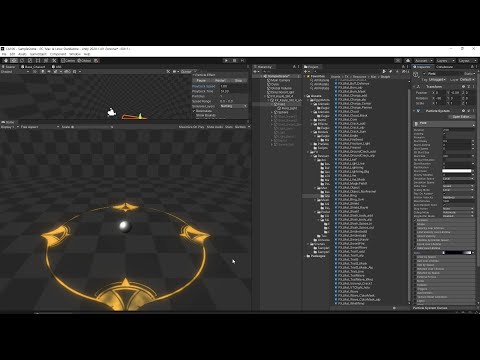
Task: Open the Scene view Gizmos dropdown
Action: tap(188, 71)
